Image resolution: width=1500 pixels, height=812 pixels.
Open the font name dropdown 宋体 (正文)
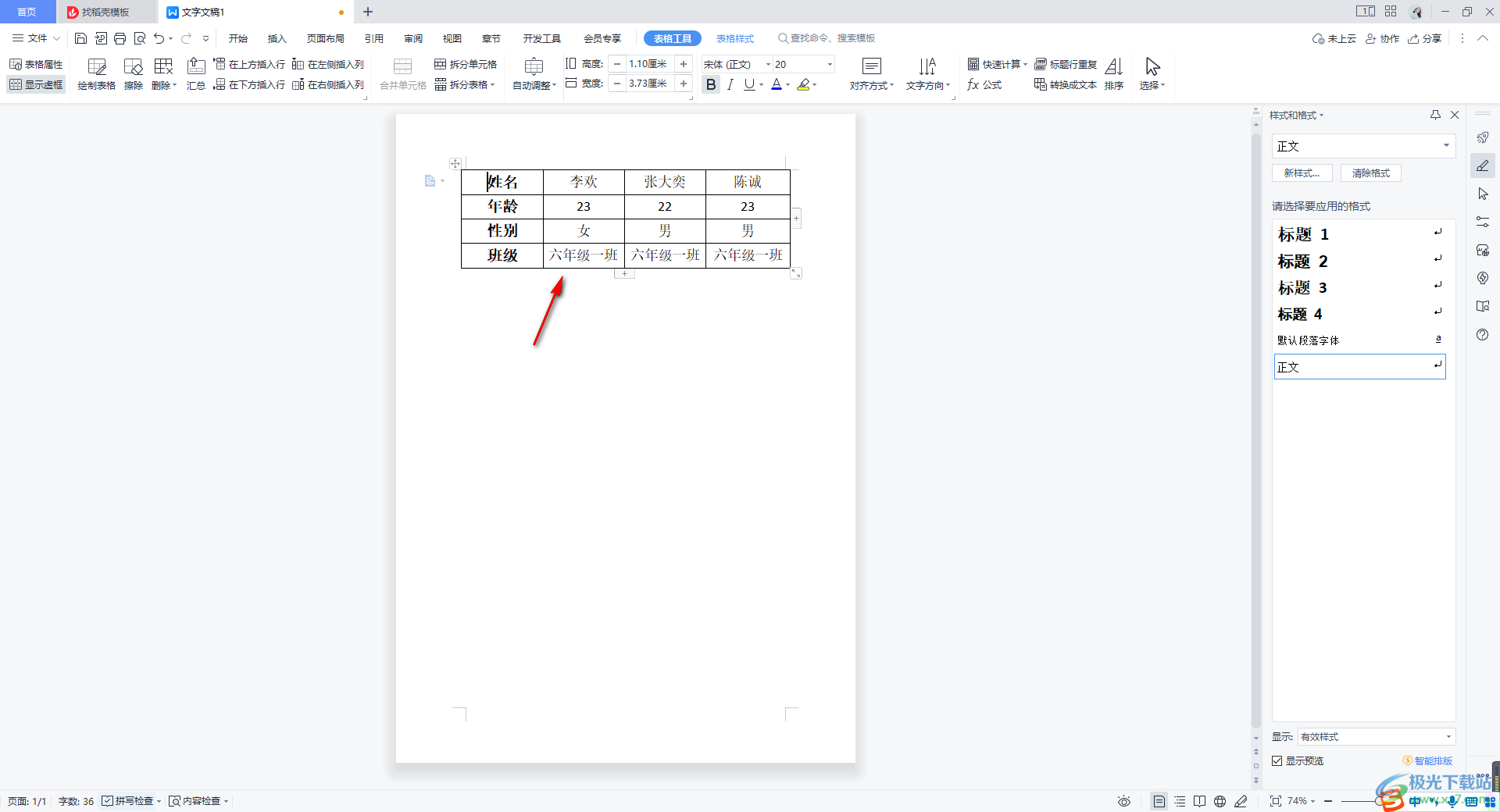point(767,64)
